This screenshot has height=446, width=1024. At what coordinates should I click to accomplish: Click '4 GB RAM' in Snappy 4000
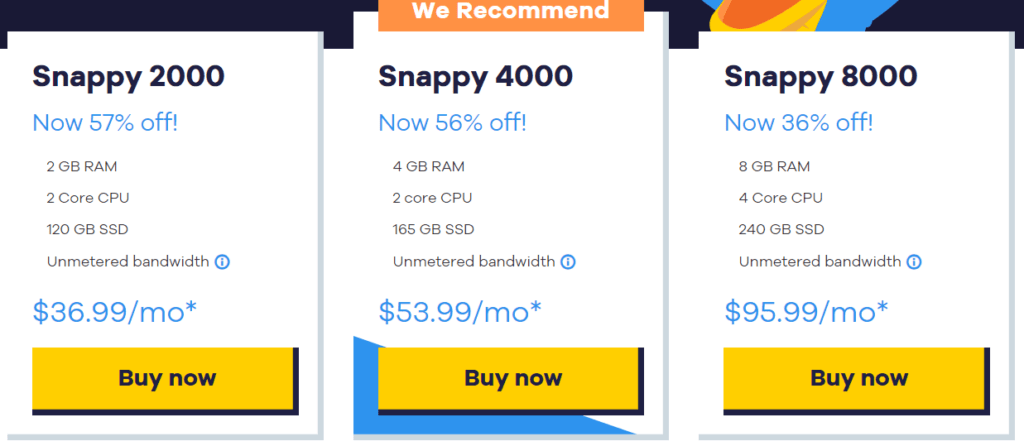(x=428, y=166)
